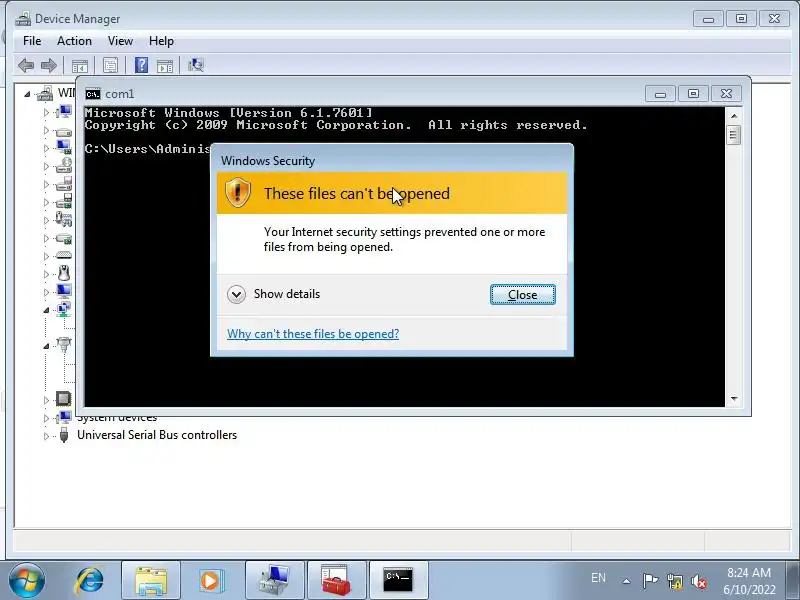The image size is (800, 600).
Task: Open the Action menu
Action: coord(74,41)
